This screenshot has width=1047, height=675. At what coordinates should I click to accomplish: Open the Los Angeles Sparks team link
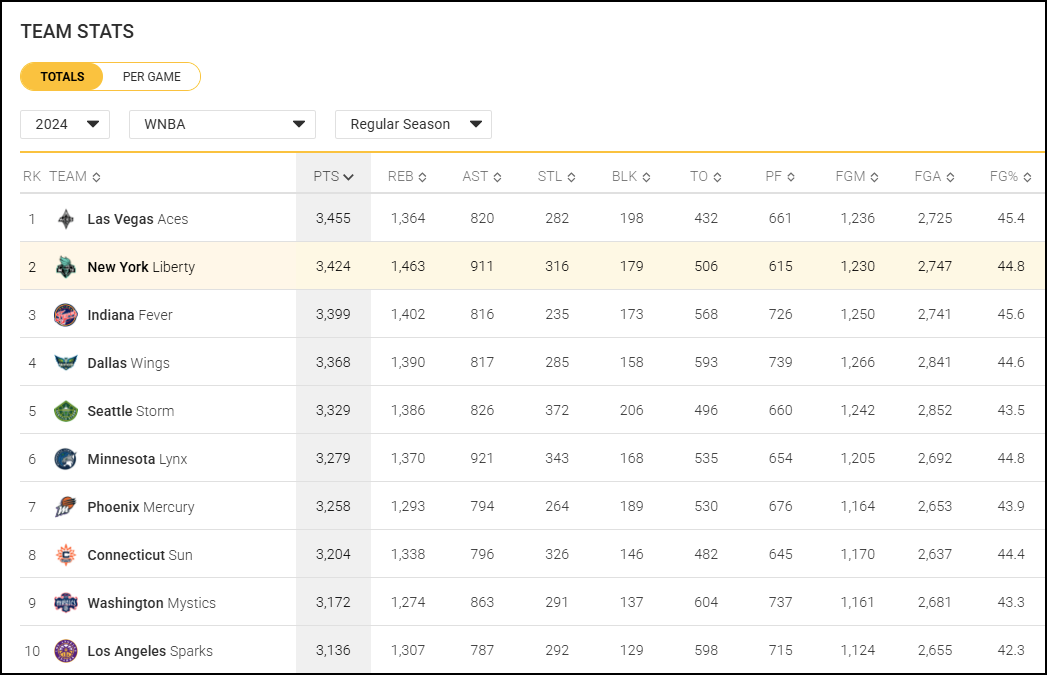pyautogui.click(x=150, y=651)
